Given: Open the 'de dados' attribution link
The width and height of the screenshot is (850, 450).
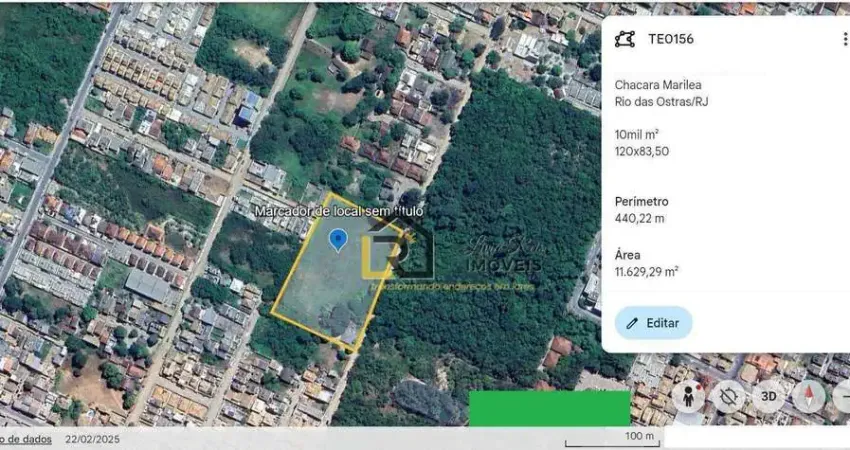Looking at the screenshot, I should 26,439.
